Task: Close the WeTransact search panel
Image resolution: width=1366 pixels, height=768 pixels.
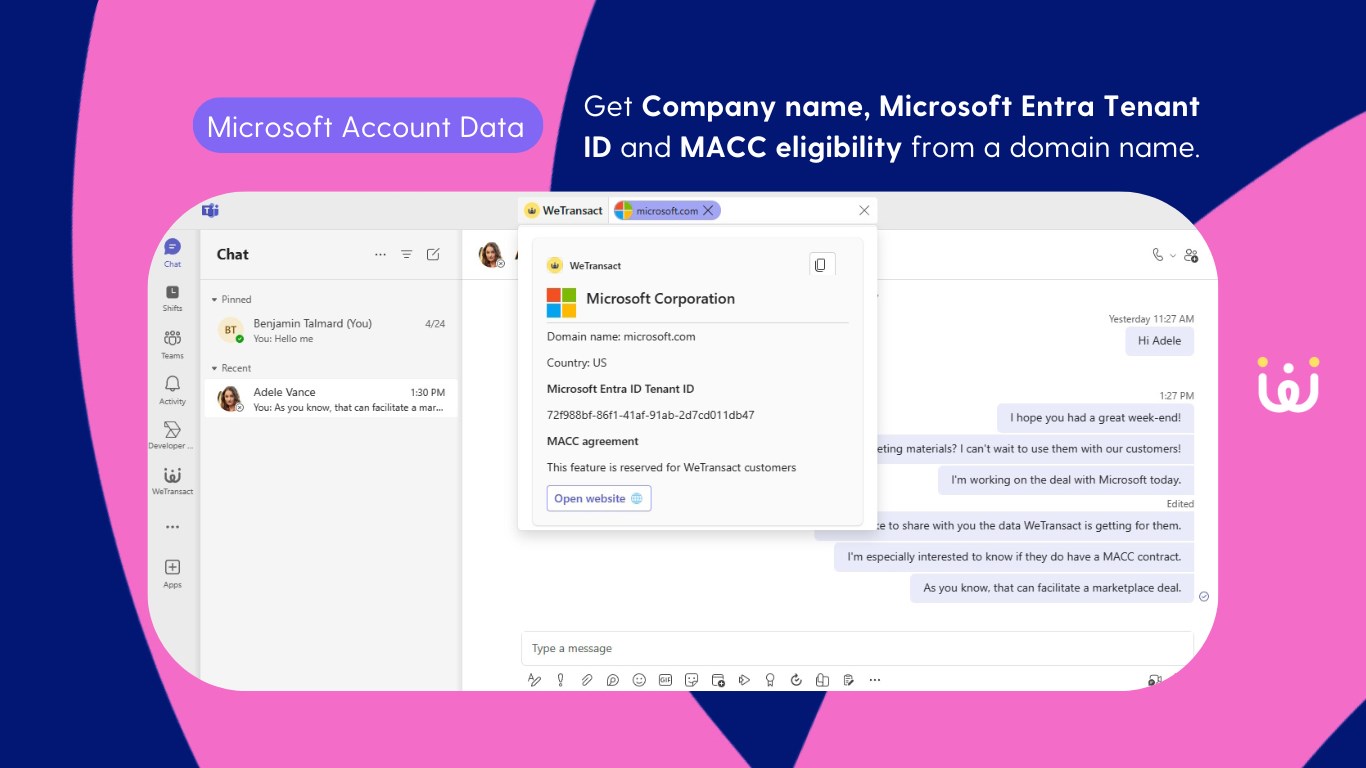Action: click(865, 210)
